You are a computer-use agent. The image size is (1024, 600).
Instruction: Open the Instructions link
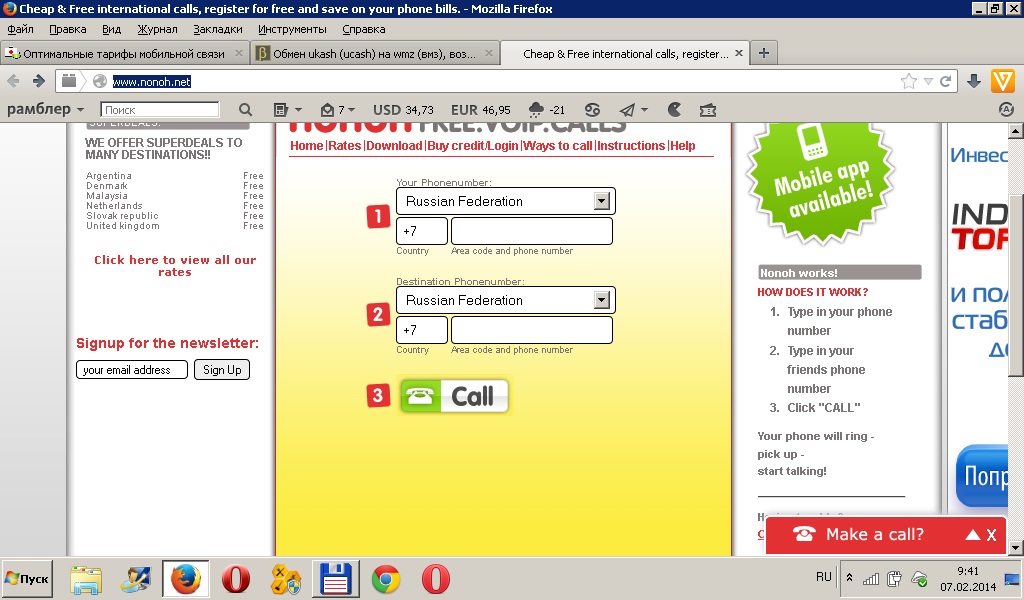(x=631, y=146)
